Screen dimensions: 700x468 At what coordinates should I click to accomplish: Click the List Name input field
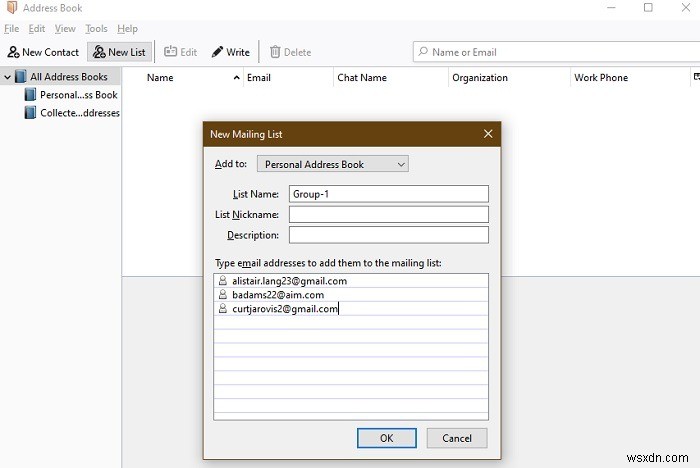388,194
